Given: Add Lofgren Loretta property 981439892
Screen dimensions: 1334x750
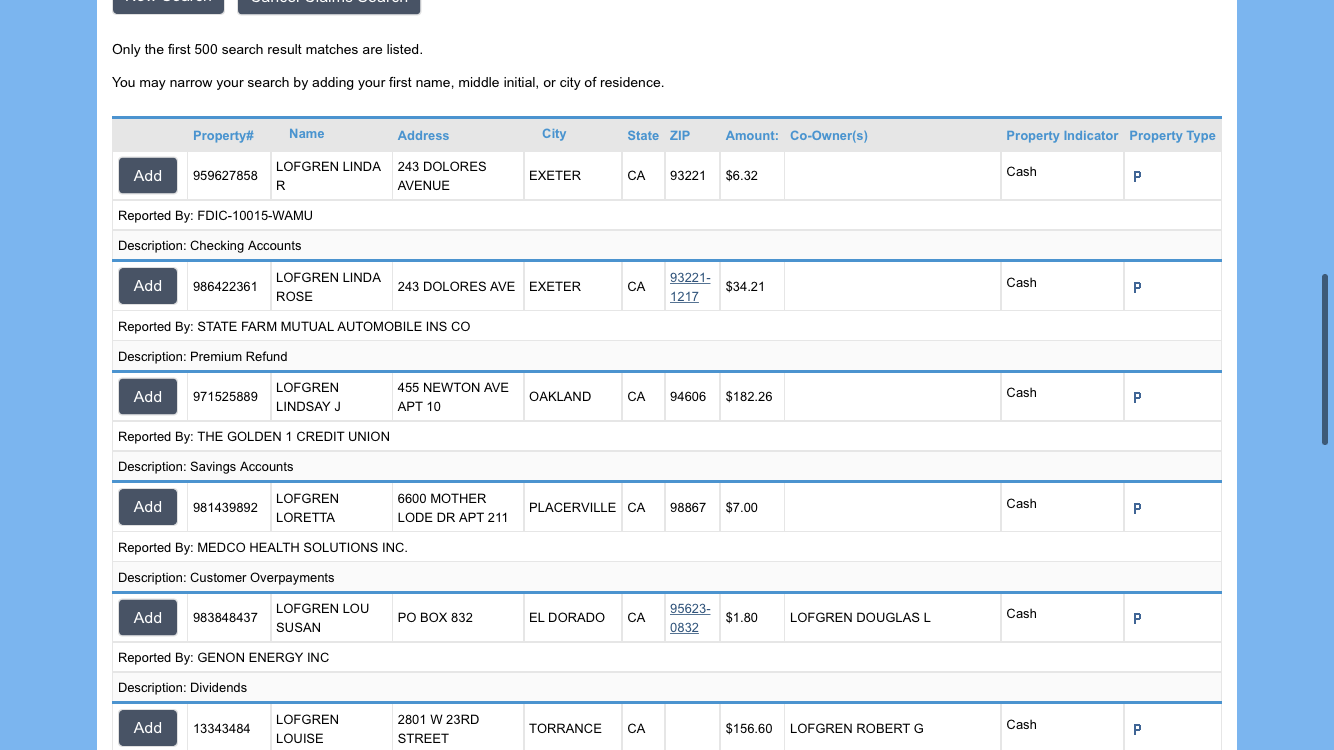Looking at the screenshot, I should (148, 507).
